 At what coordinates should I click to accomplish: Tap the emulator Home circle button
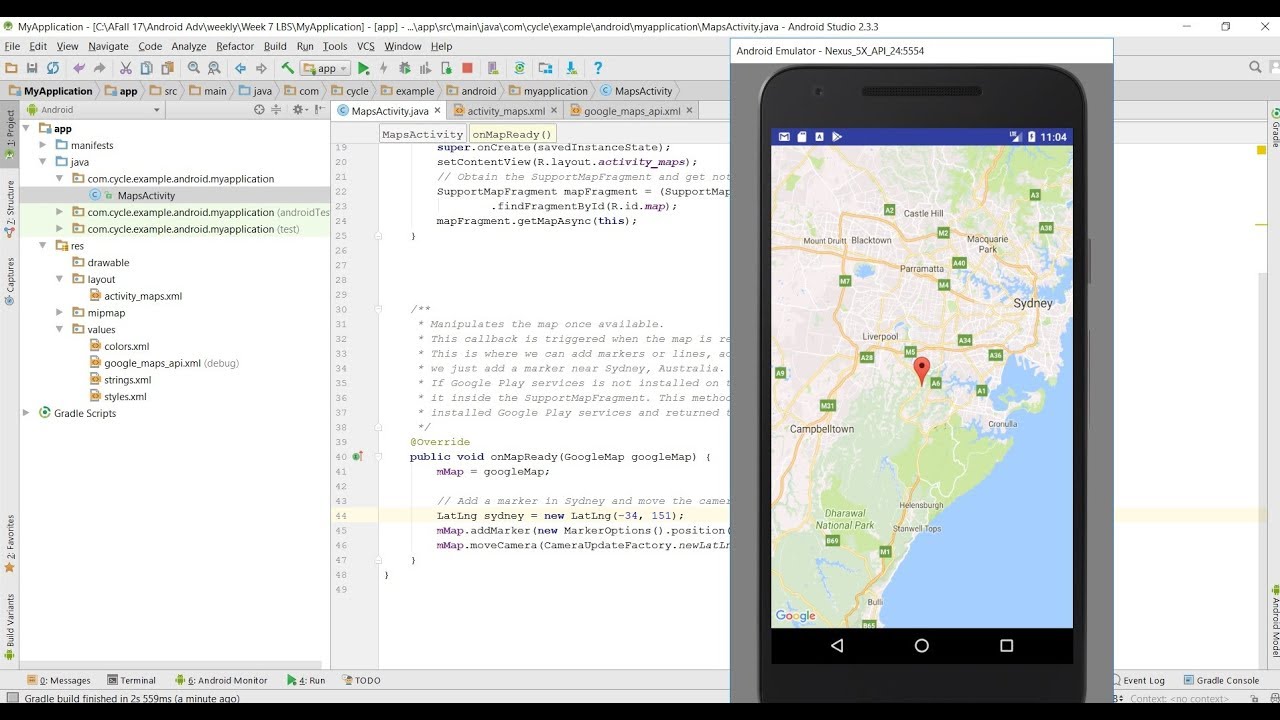click(x=921, y=646)
